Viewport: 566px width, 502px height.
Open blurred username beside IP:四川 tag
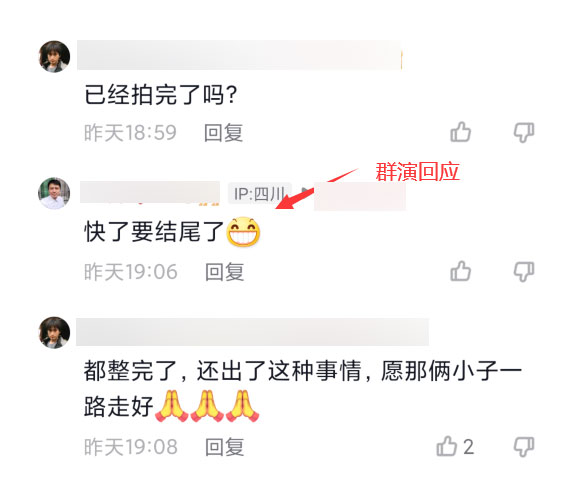click(x=150, y=193)
